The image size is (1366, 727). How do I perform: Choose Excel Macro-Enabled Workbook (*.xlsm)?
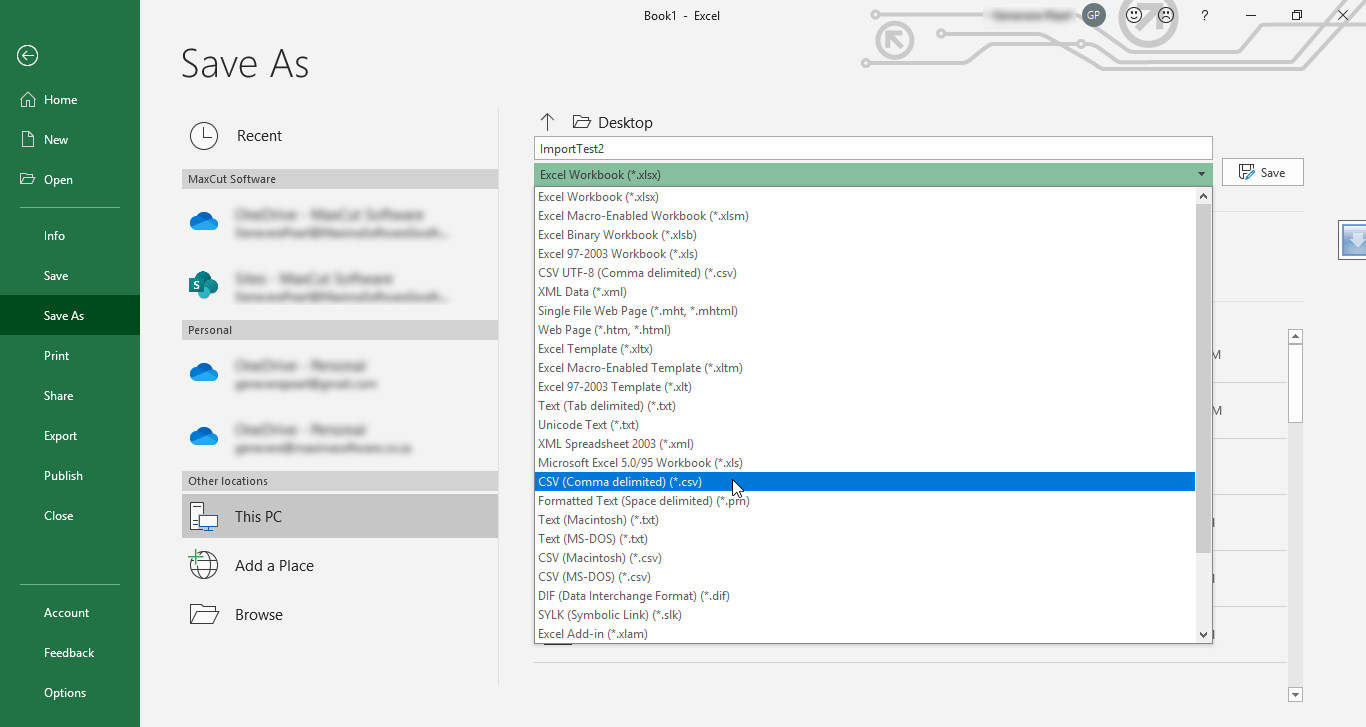pos(865,216)
